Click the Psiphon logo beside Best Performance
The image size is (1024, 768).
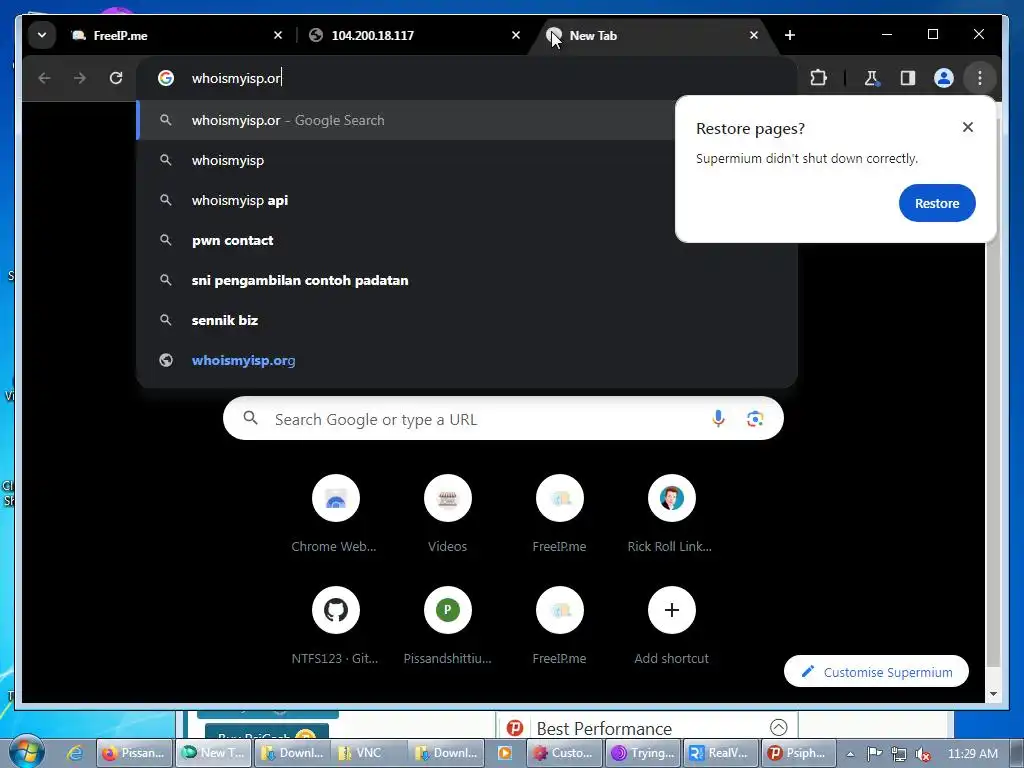pyautogui.click(x=515, y=728)
